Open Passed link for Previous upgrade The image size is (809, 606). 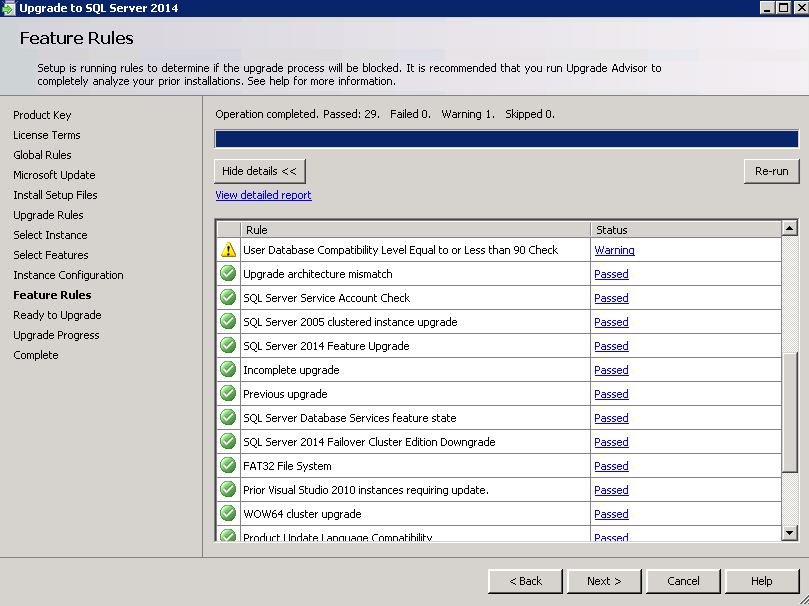pyautogui.click(x=611, y=394)
